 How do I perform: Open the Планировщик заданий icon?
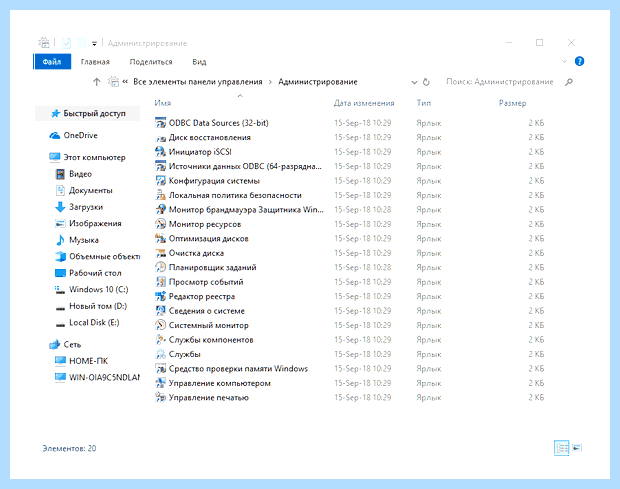(x=160, y=268)
